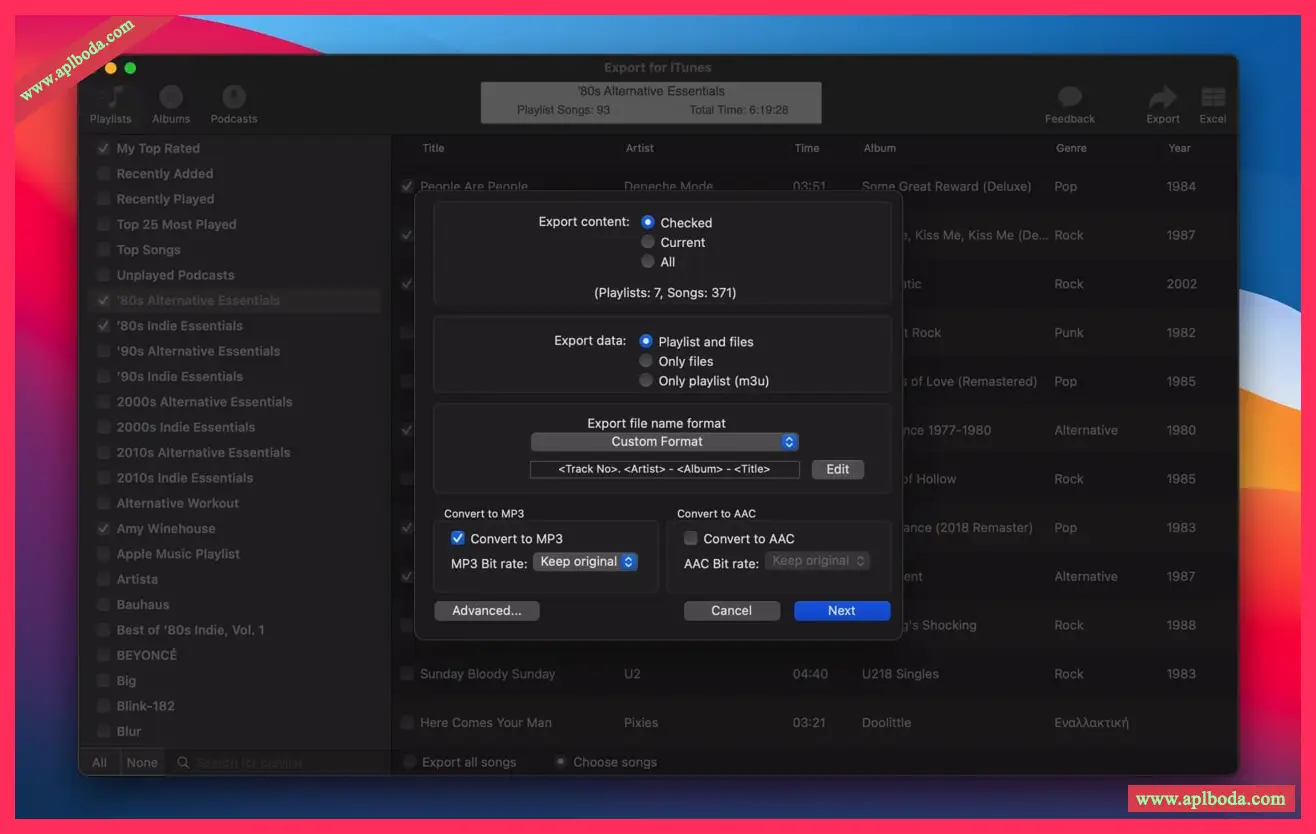The height and width of the screenshot is (834, 1316).
Task: Click the playlist search magnifier icon
Action: click(183, 763)
